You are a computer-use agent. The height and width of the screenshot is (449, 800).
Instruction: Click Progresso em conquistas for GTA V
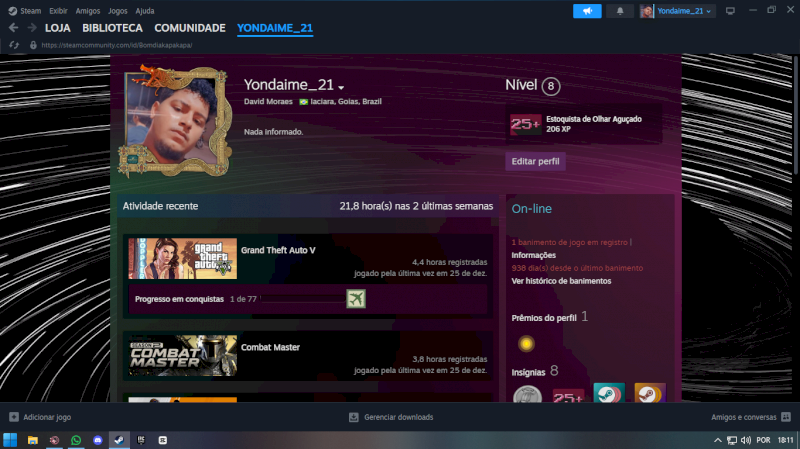click(x=179, y=299)
